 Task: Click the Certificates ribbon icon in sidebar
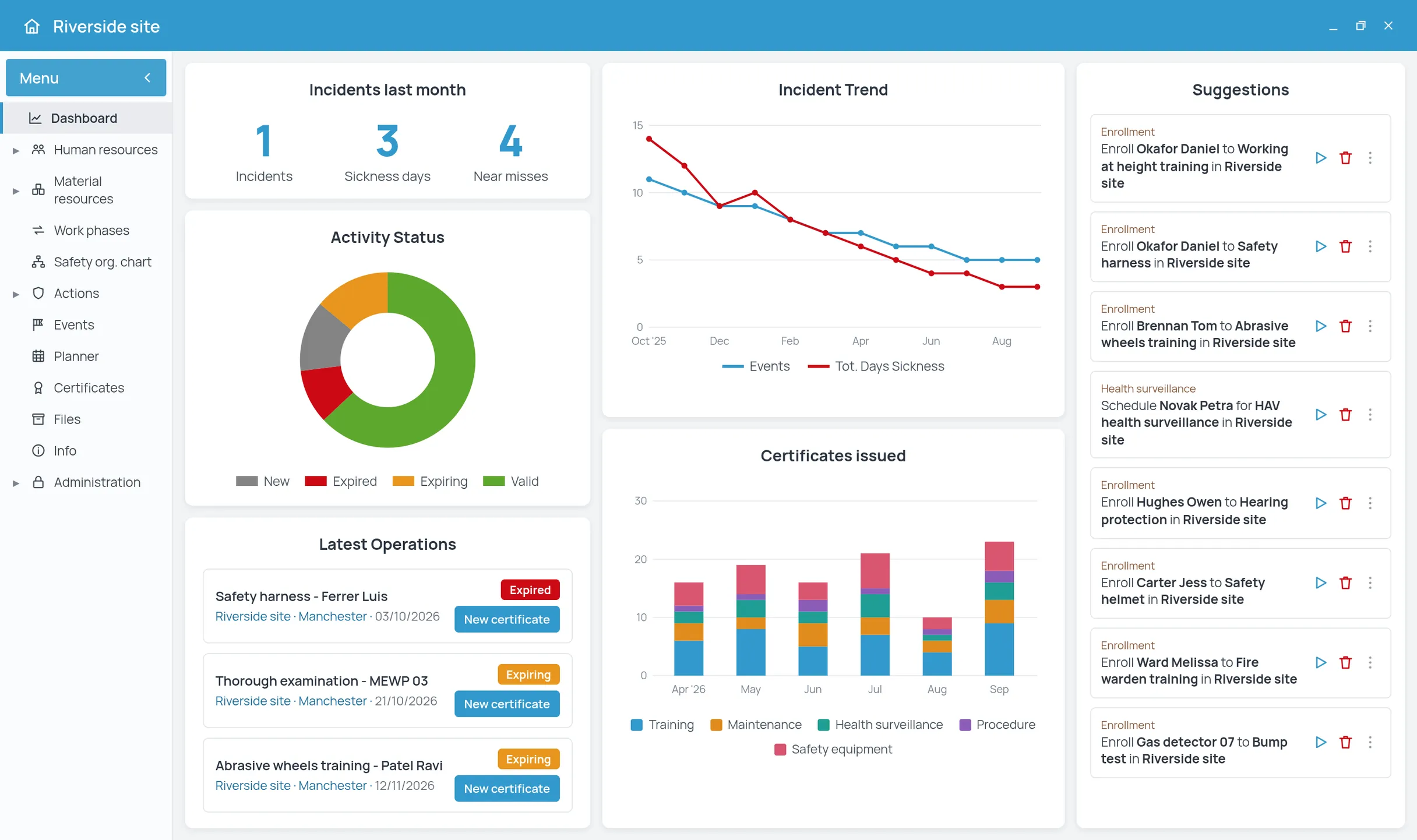(38, 388)
